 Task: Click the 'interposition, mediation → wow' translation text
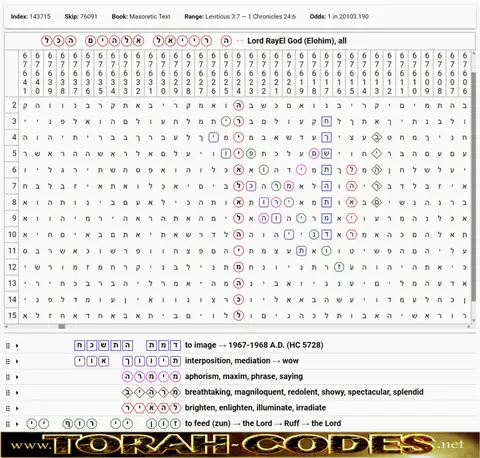coord(242,361)
